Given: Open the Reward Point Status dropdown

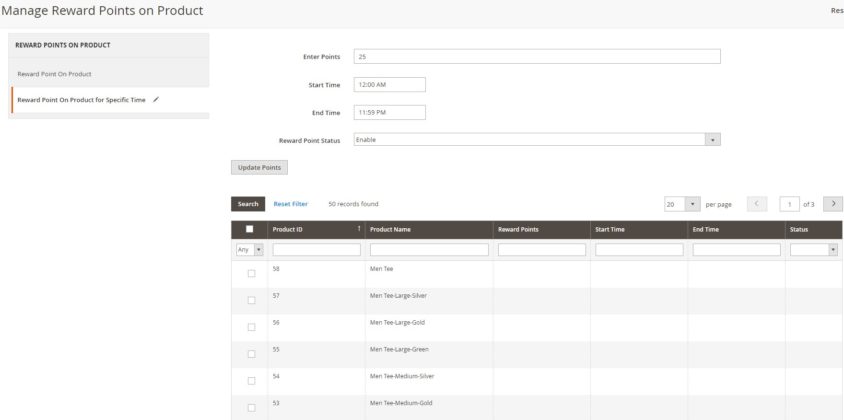Looking at the screenshot, I should (x=537, y=139).
